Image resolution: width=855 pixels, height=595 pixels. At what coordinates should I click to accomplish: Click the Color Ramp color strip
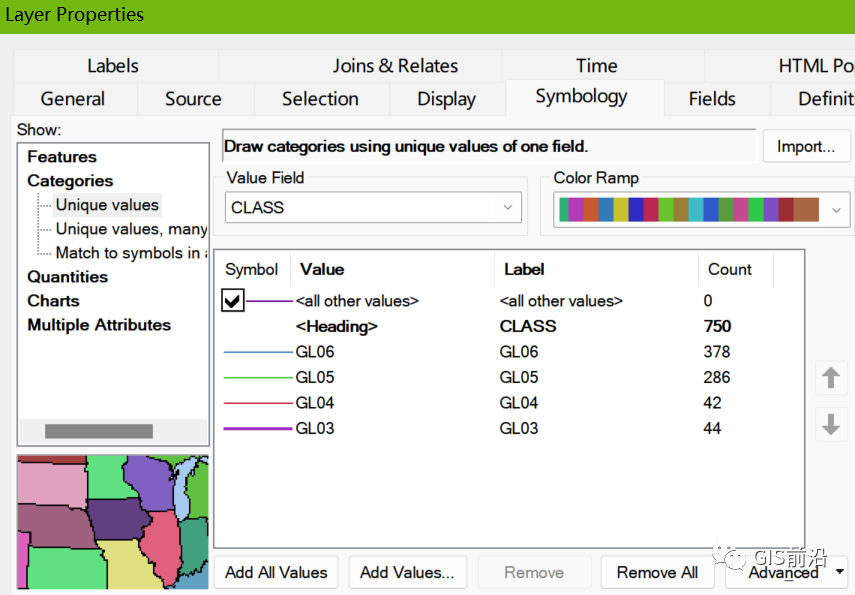pos(689,210)
